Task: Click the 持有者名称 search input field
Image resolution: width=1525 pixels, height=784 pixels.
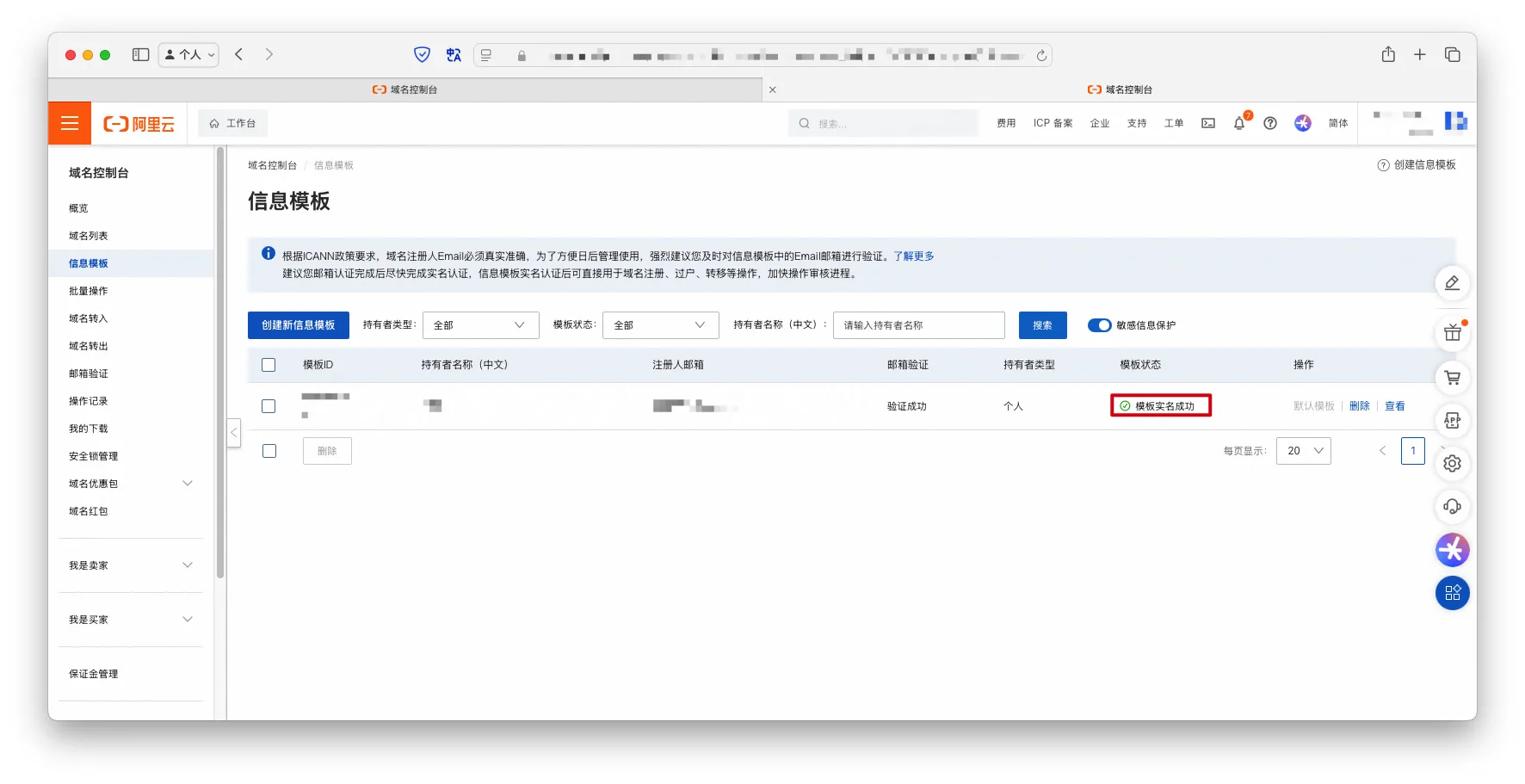Action: [x=918, y=325]
